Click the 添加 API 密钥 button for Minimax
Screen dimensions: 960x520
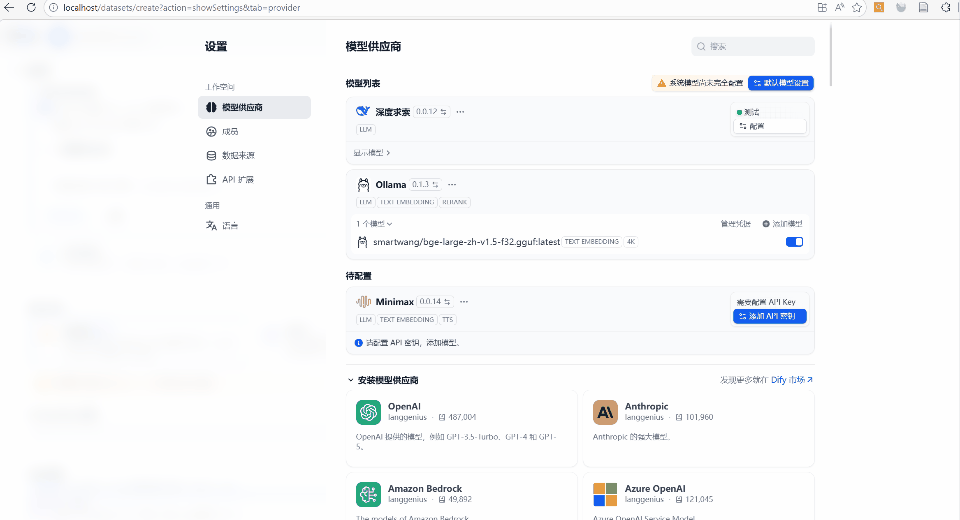(x=770, y=316)
